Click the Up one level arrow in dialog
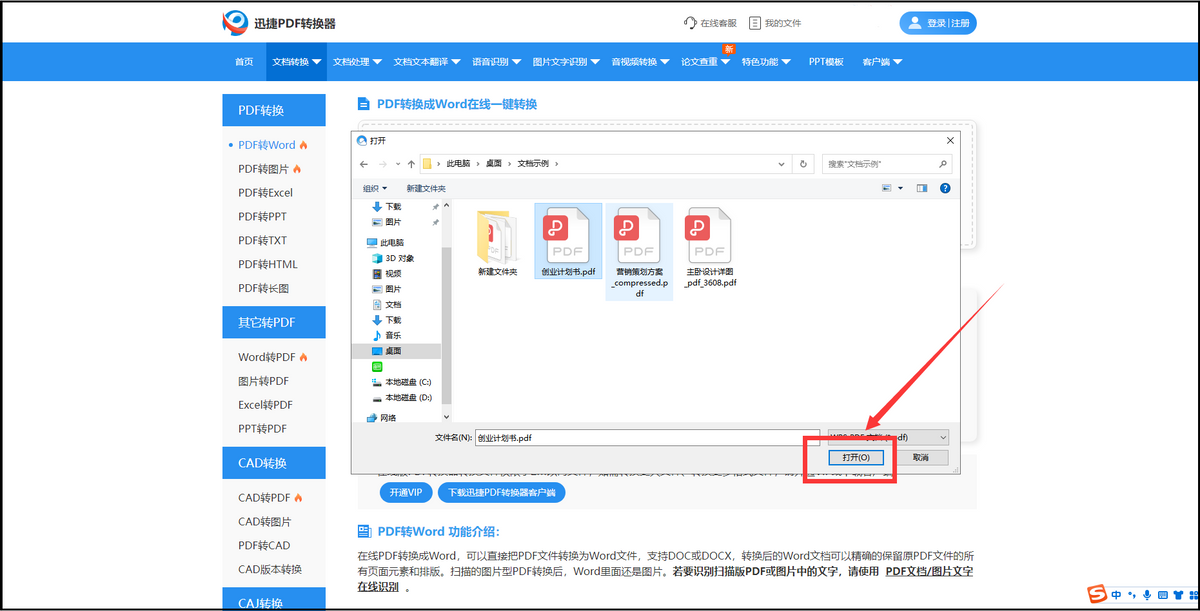The height and width of the screenshot is (611, 1200). [411, 163]
